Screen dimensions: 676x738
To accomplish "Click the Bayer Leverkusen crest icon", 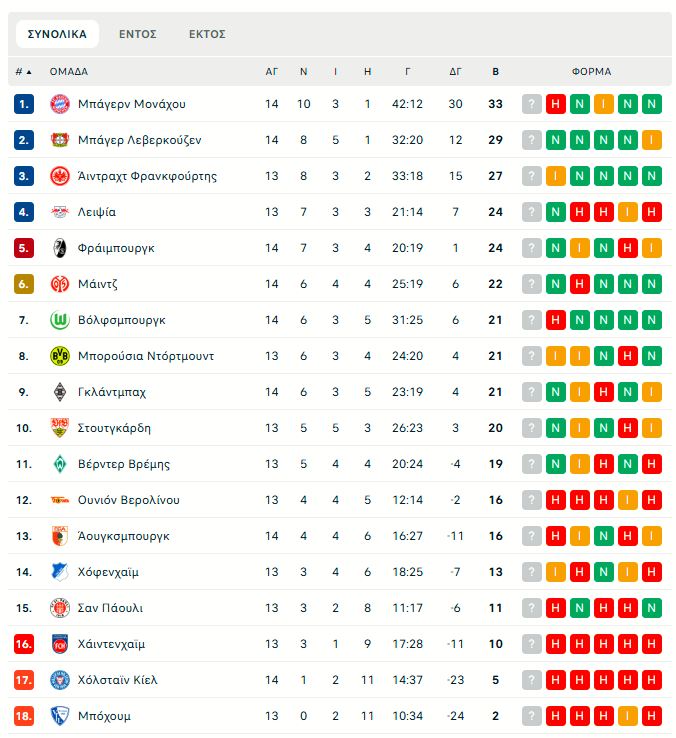I will click(59, 140).
